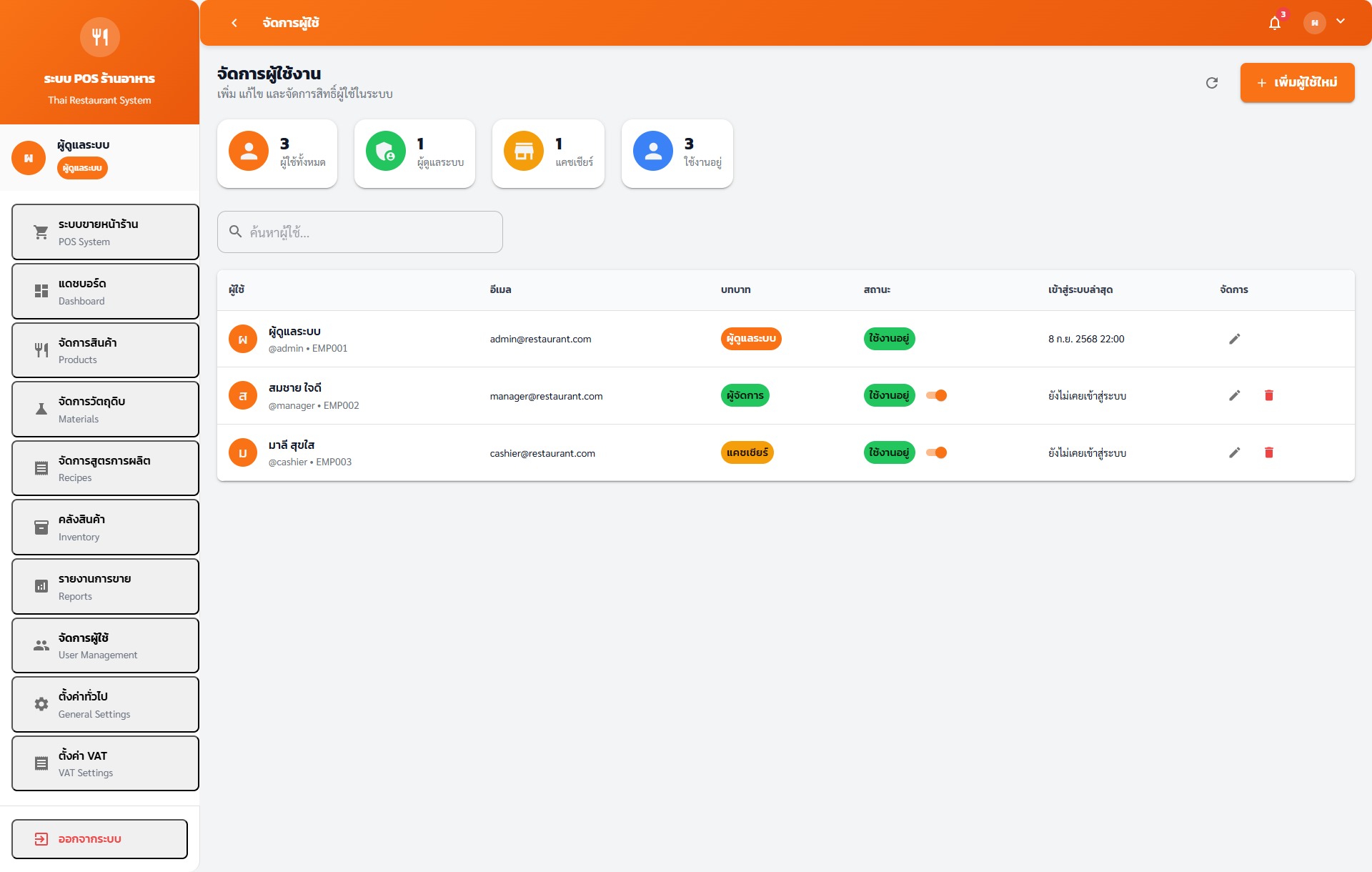Delete the cashier user with the trash icon

click(x=1269, y=452)
